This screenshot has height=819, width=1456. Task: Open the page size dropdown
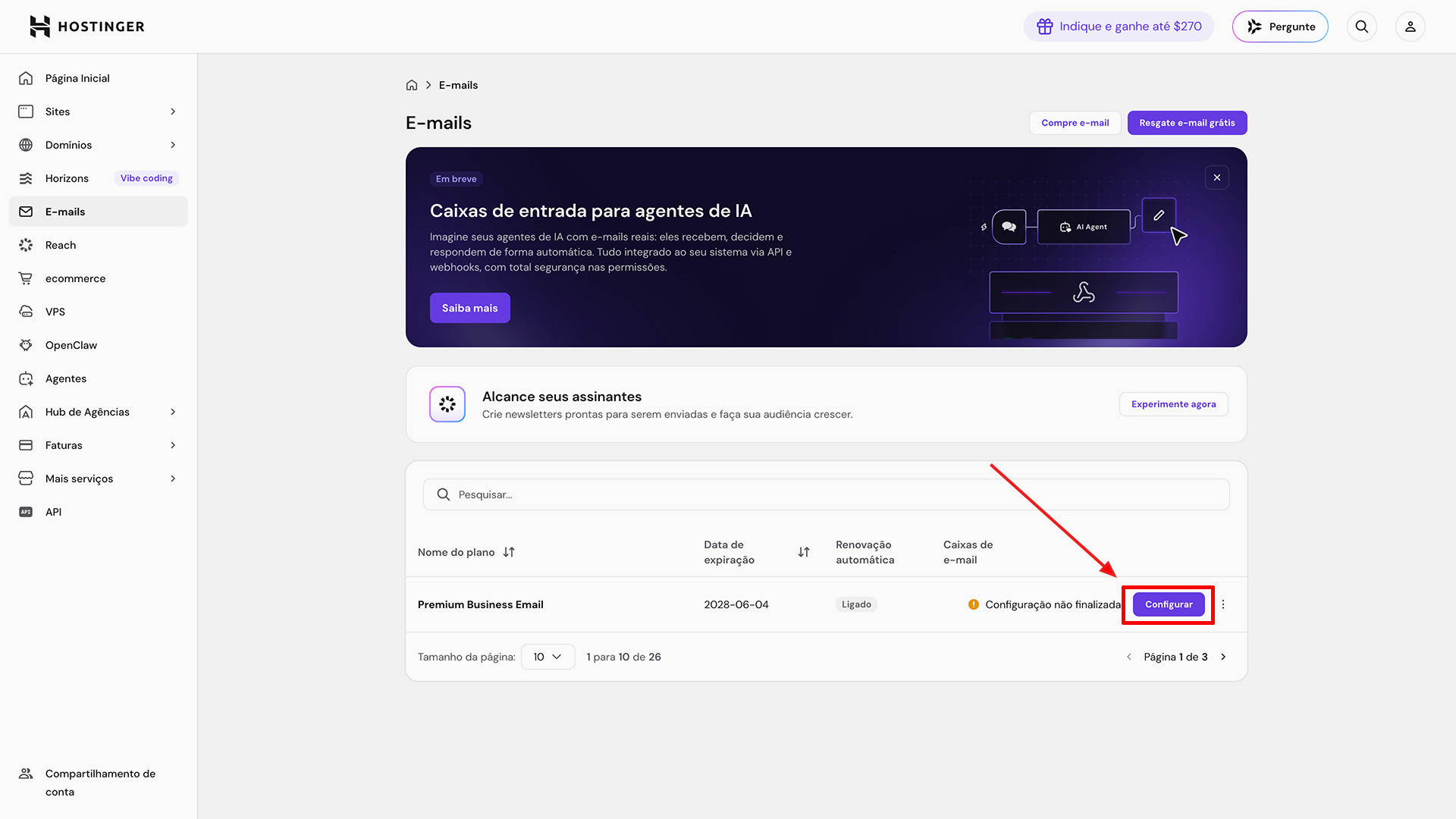coord(548,657)
